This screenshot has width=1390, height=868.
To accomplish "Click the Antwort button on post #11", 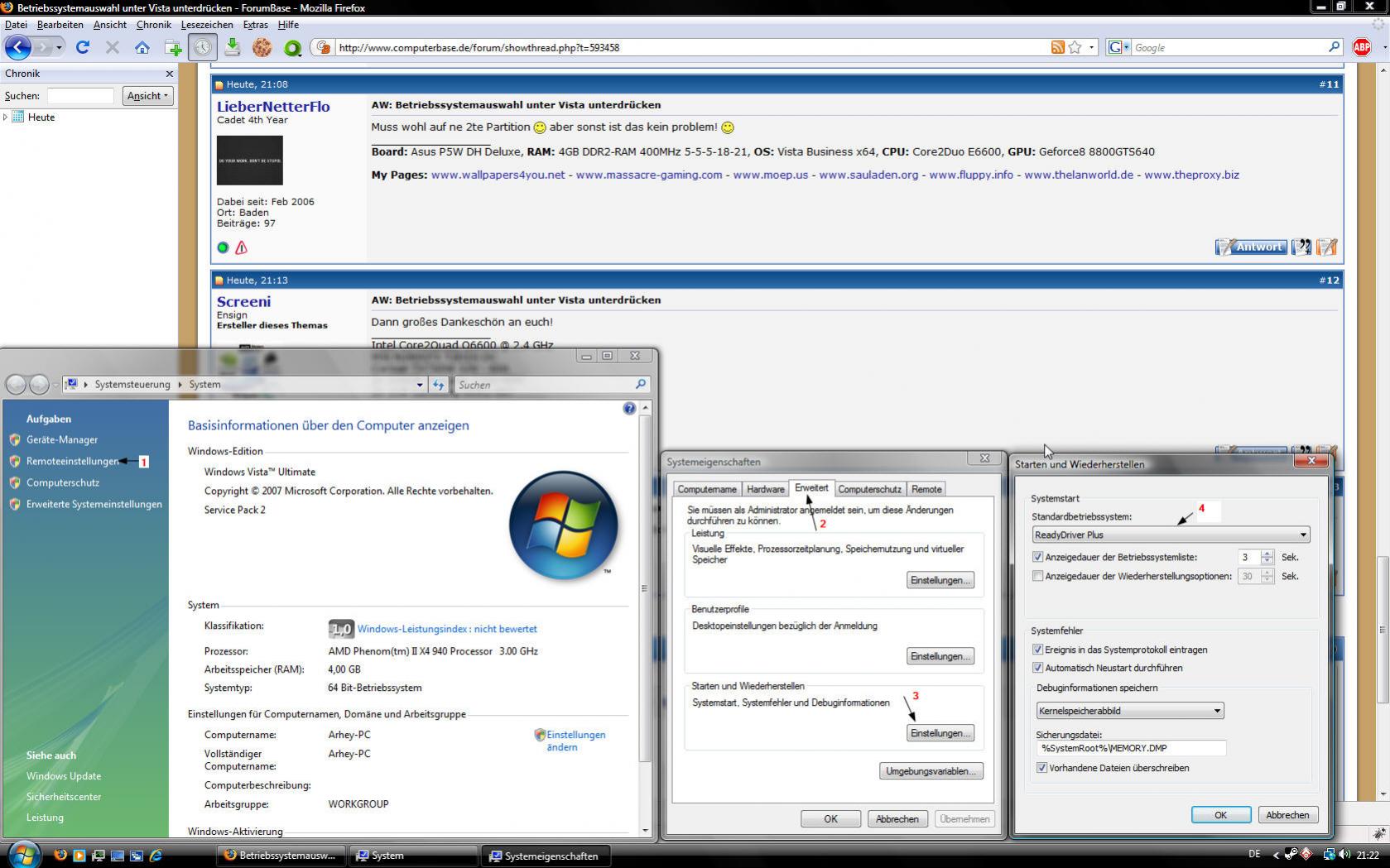I will click(x=1251, y=247).
